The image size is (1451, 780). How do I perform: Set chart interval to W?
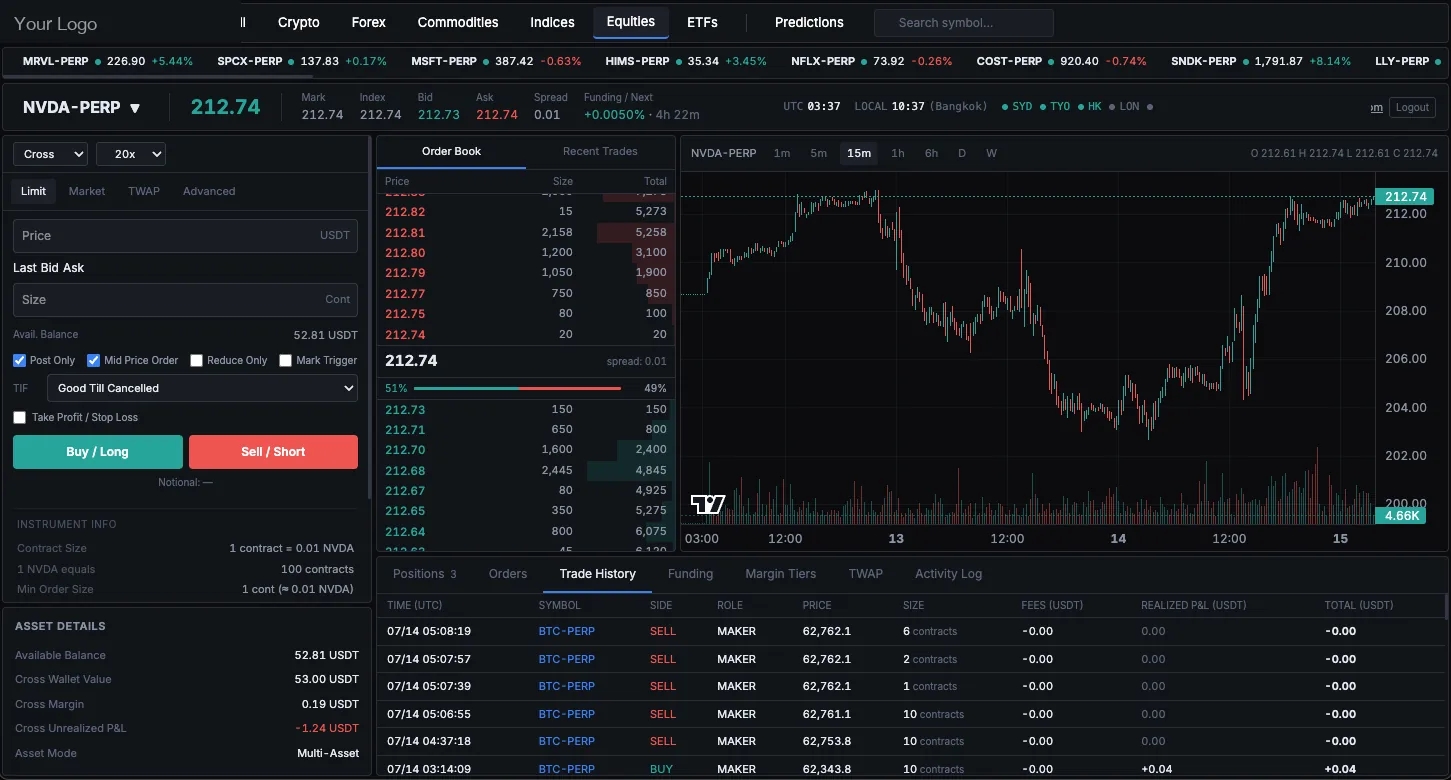pyautogui.click(x=991, y=154)
